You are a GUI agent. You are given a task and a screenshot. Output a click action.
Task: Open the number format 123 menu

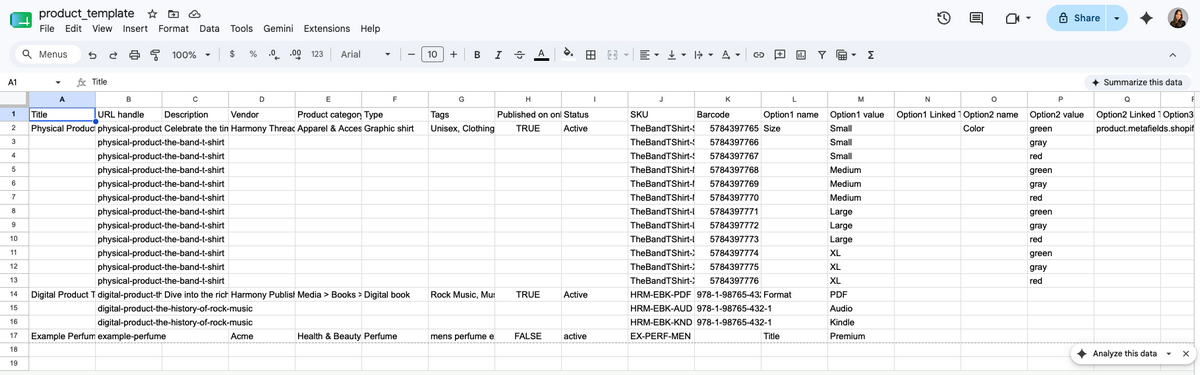pos(316,55)
